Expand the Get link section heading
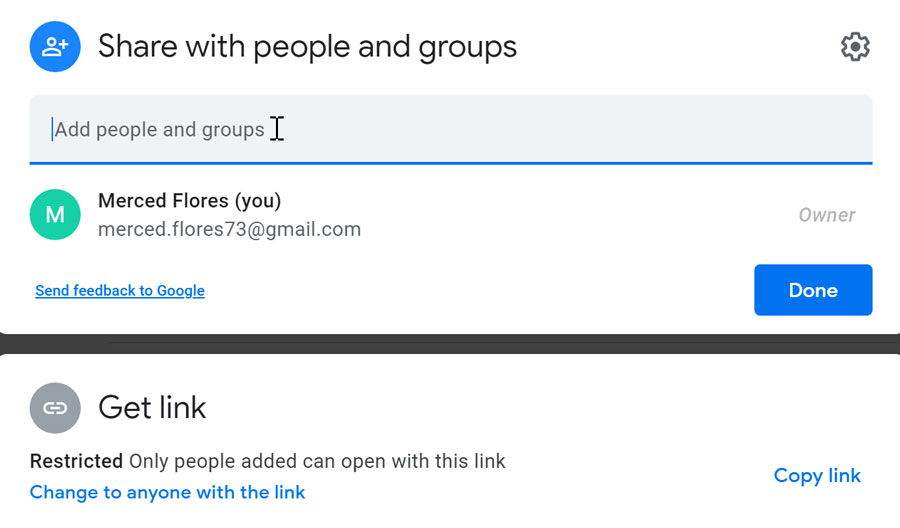This screenshot has height=528, width=900. click(152, 407)
